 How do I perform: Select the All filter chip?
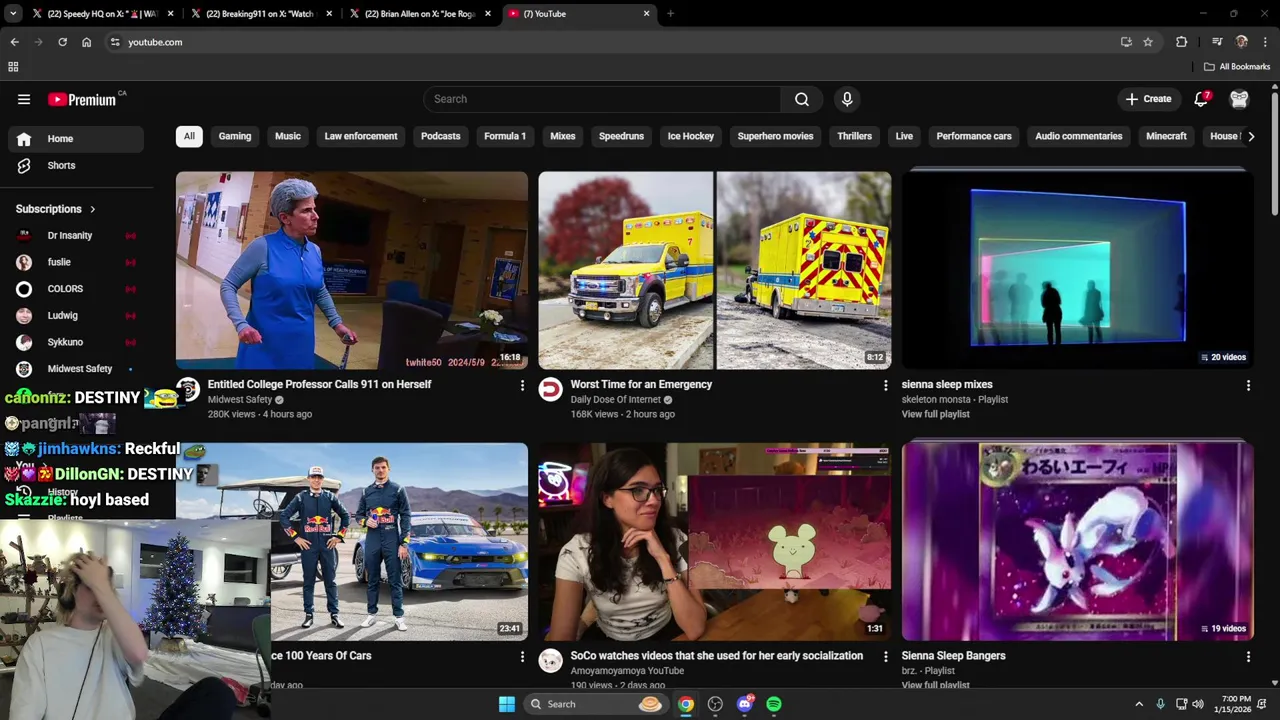189,136
